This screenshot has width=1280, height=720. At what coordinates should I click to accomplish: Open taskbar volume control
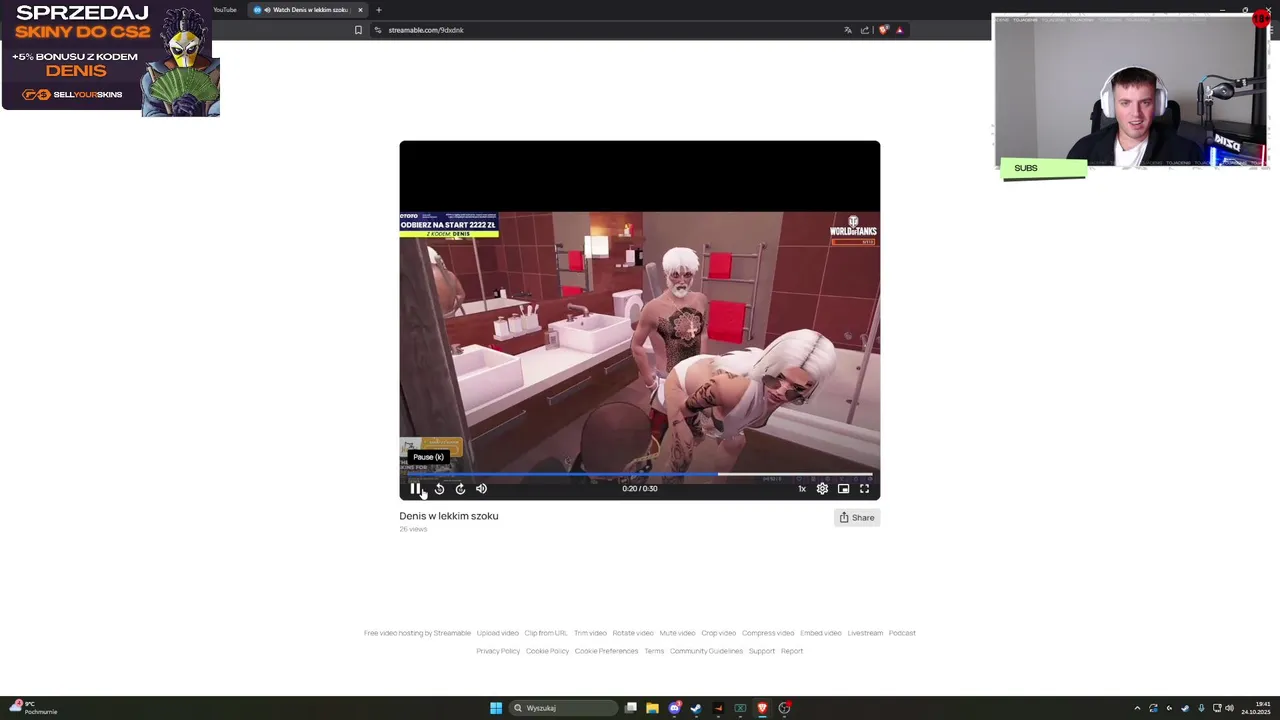(1229, 708)
